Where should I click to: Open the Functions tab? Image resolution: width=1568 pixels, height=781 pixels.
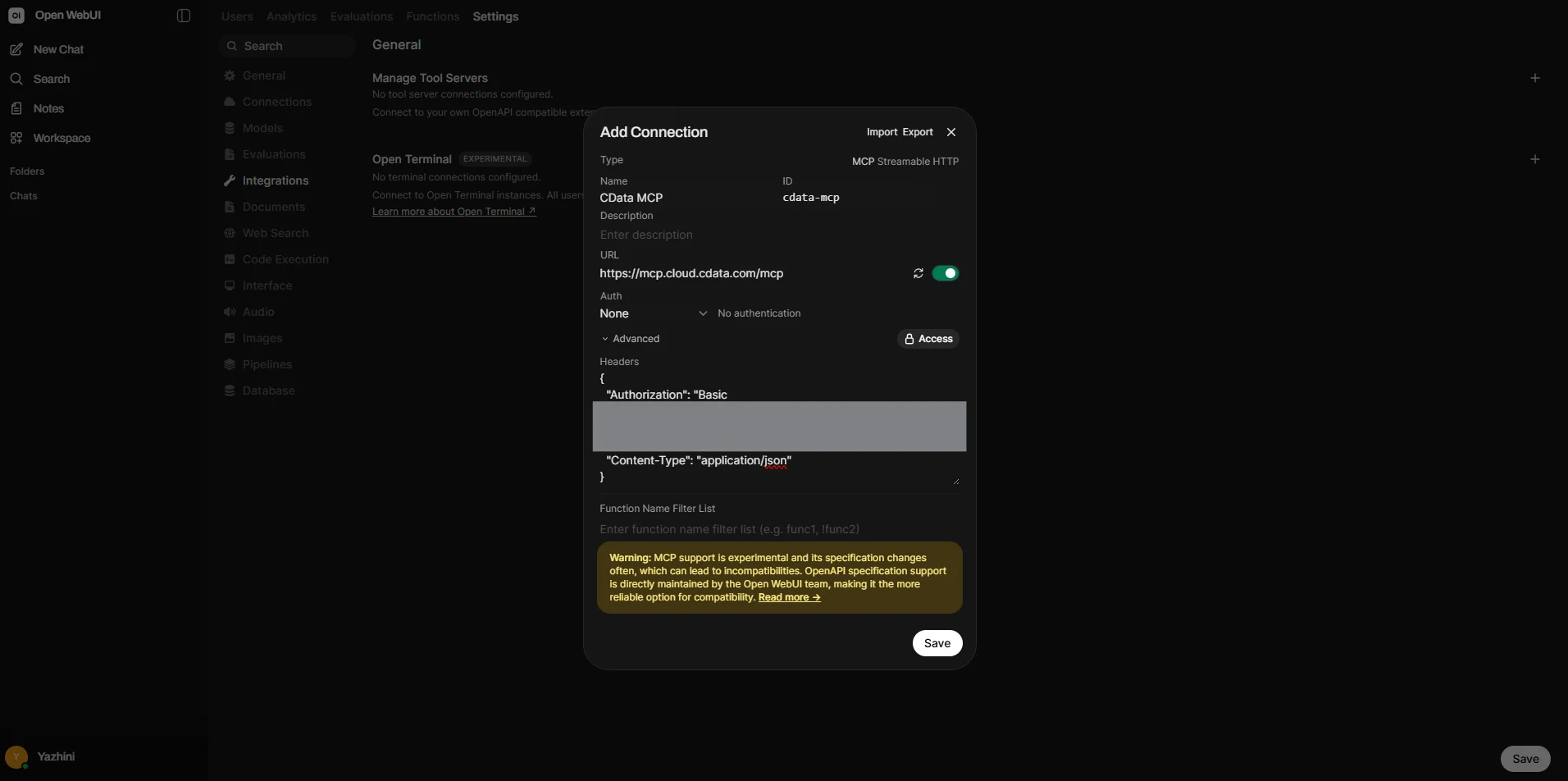(432, 16)
